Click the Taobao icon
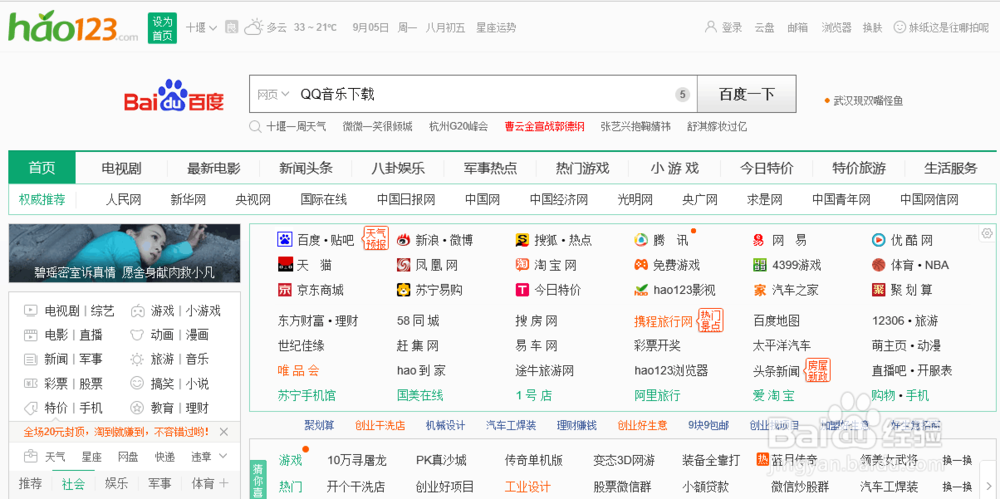The width and height of the screenshot is (1000, 499). pyautogui.click(x=522, y=265)
